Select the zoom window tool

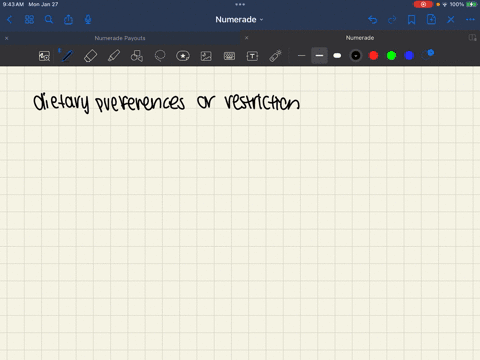point(44,56)
